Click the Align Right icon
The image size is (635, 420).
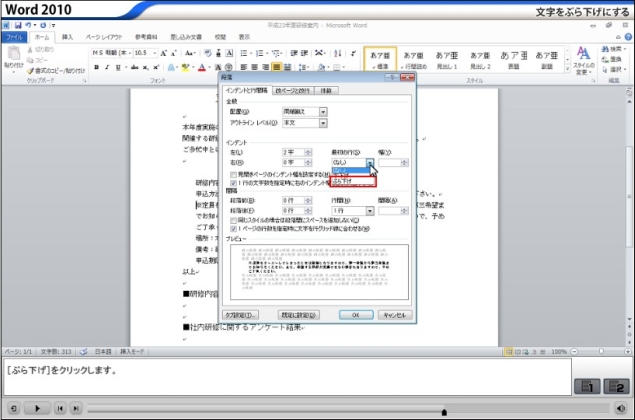[266, 67]
